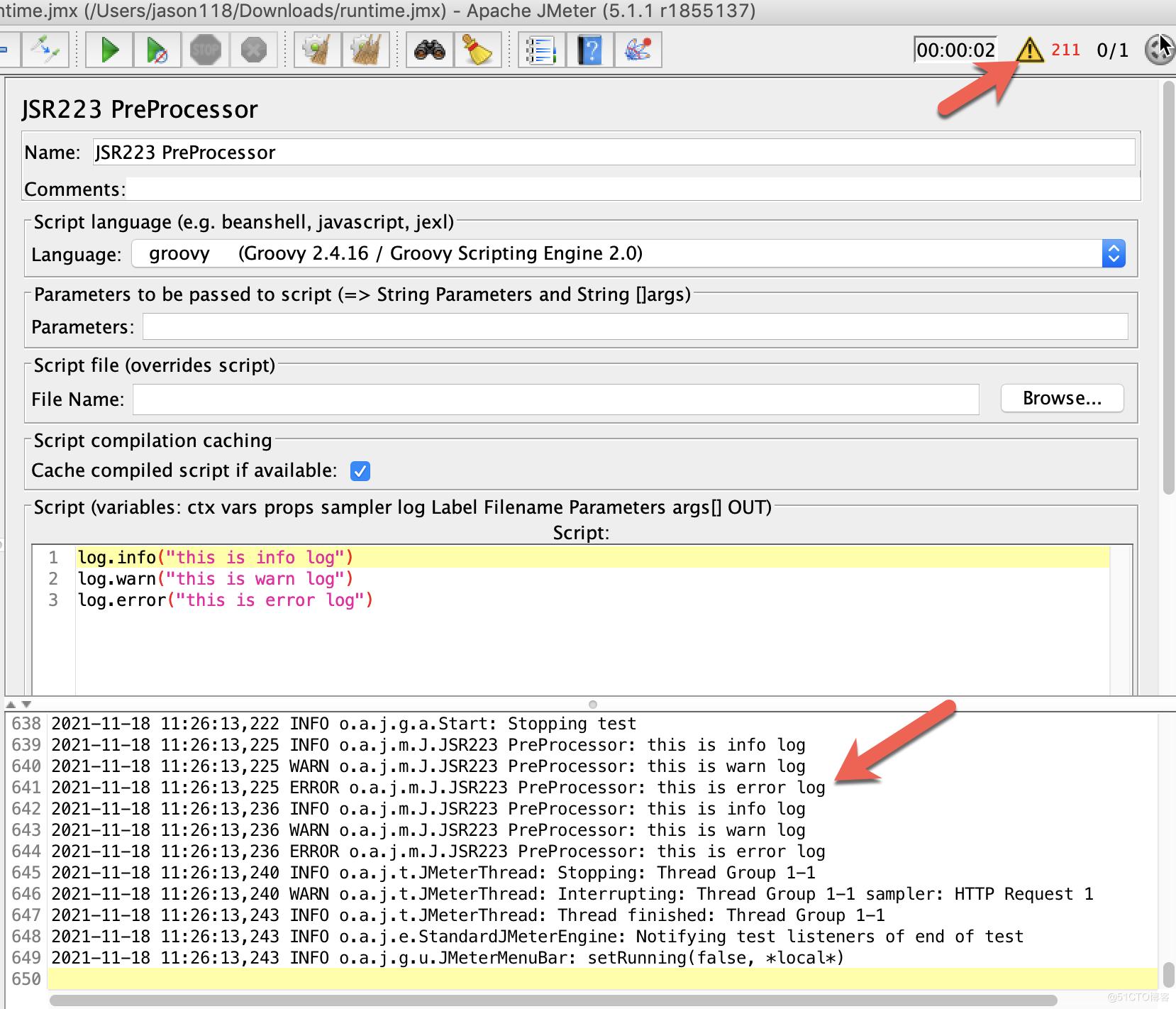Open Search with the binoculars icon
Image resolution: width=1176 pixels, height=1009 pixels.
pyautogui.click(x=429, y=50)
